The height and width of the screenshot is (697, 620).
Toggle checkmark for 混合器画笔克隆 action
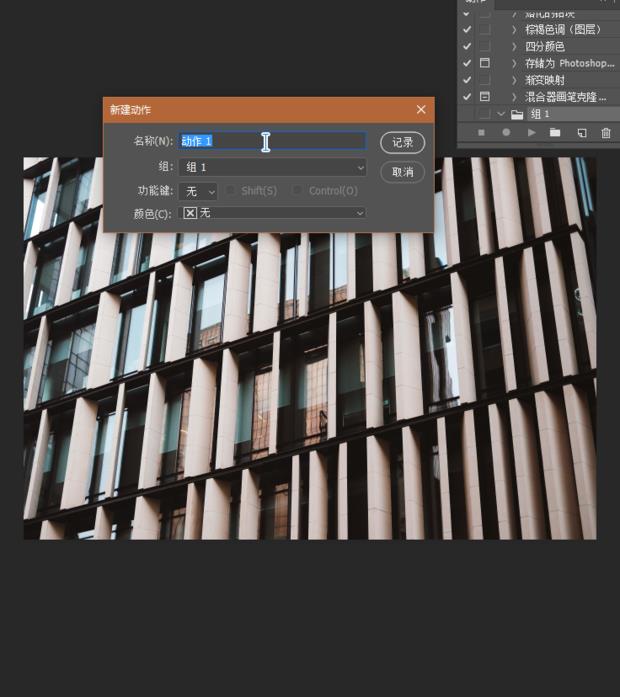[x=467, y=96]
